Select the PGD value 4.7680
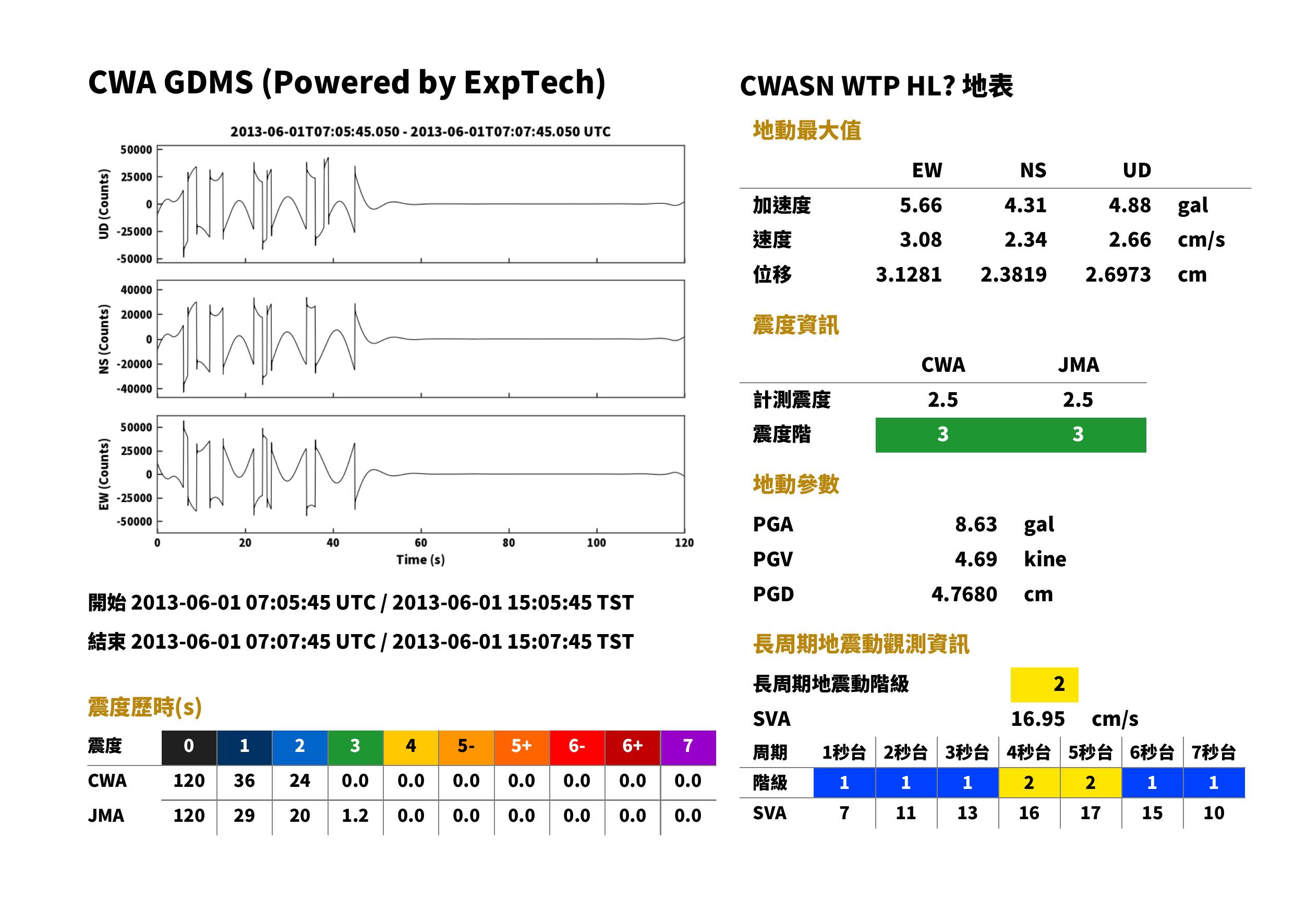Image resolution: width=1294 pixels, height=924 pixels. pyautogui.click(x=964, y=594)
